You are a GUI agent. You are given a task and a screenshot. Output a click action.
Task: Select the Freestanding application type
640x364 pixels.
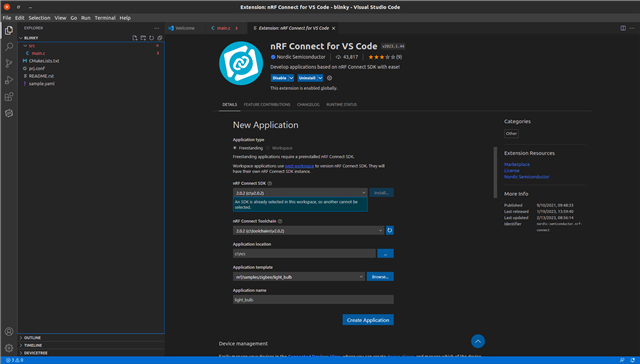[x=235, y=148]
